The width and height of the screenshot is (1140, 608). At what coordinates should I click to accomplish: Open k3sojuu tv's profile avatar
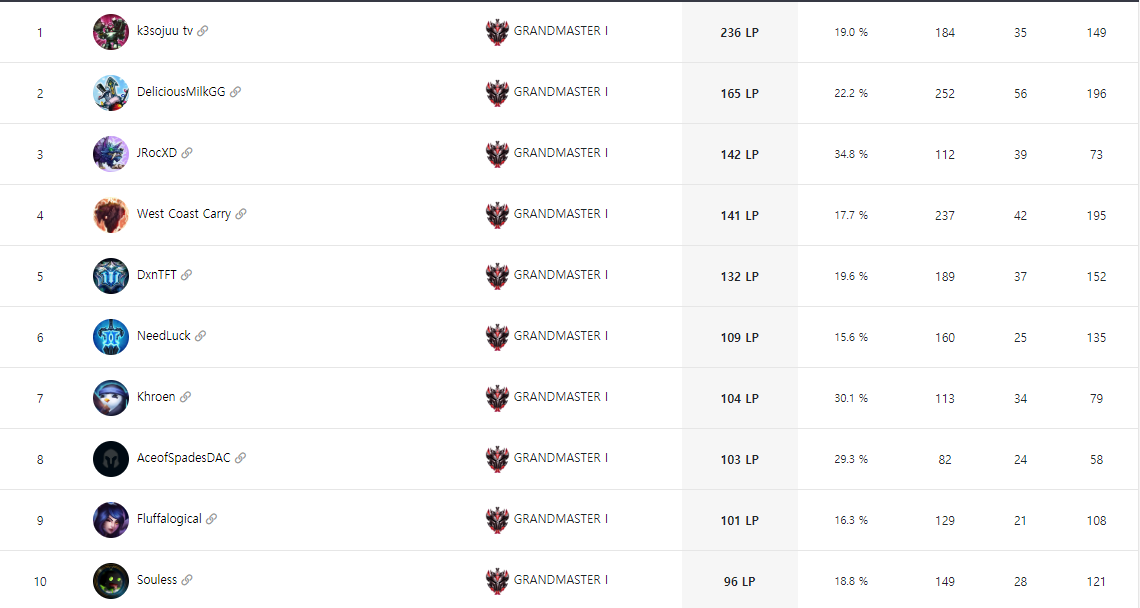[x=111, y=31]
